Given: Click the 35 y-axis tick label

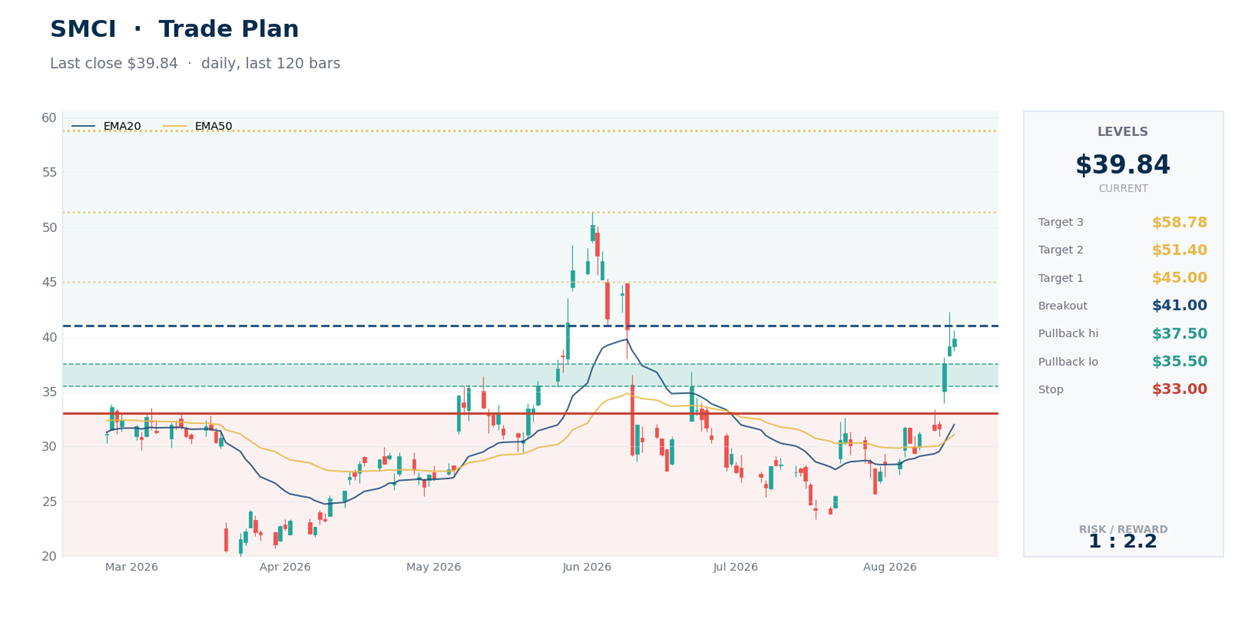Looking at the screenshot, I should [49, 392].
